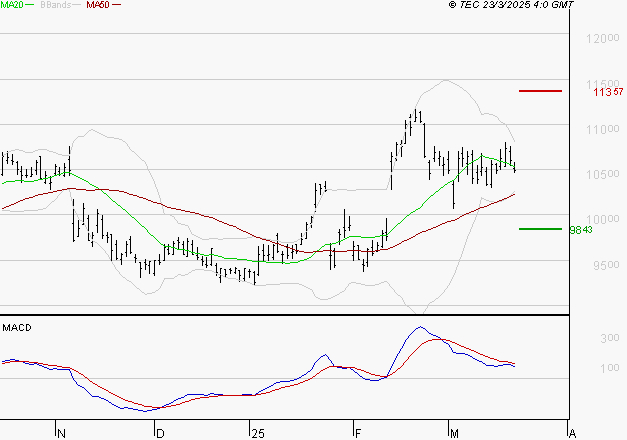Viewport: 627px width, 440px height.
Task: Click the 100 MACD axis label
Action: coord(610,368)
